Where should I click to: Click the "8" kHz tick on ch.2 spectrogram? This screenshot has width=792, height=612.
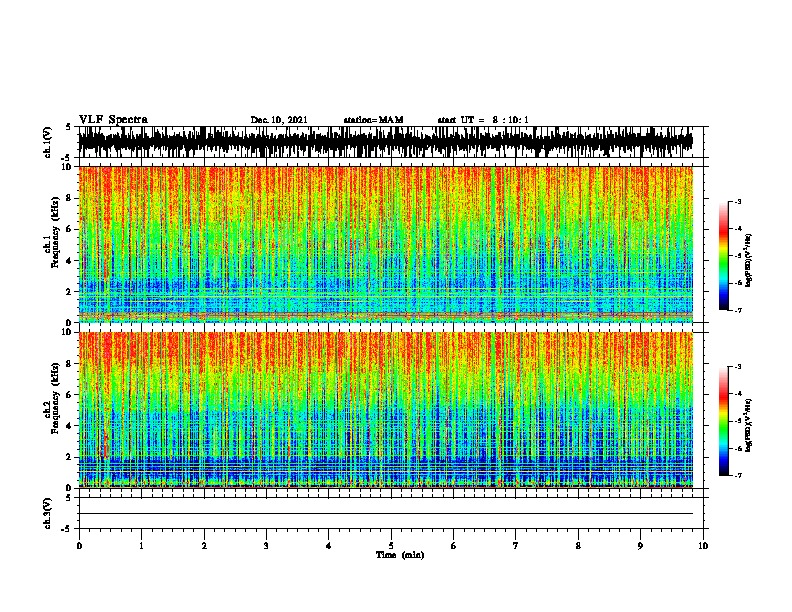(x=70, y=364)
